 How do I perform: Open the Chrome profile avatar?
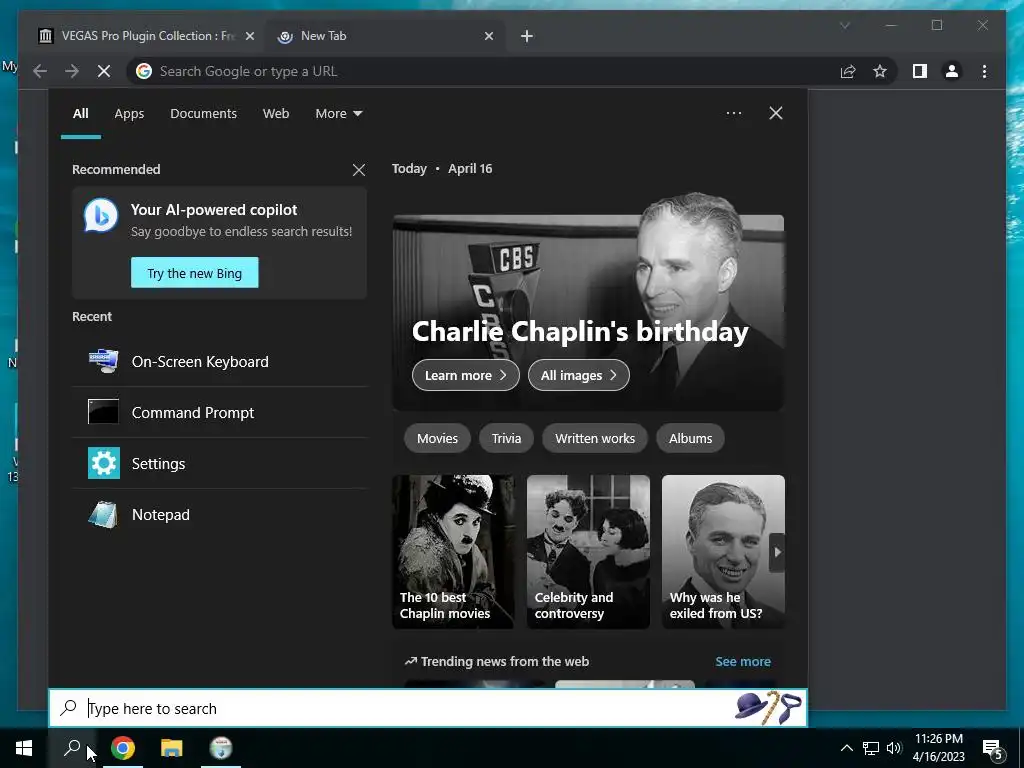click(x=952, y=71)
